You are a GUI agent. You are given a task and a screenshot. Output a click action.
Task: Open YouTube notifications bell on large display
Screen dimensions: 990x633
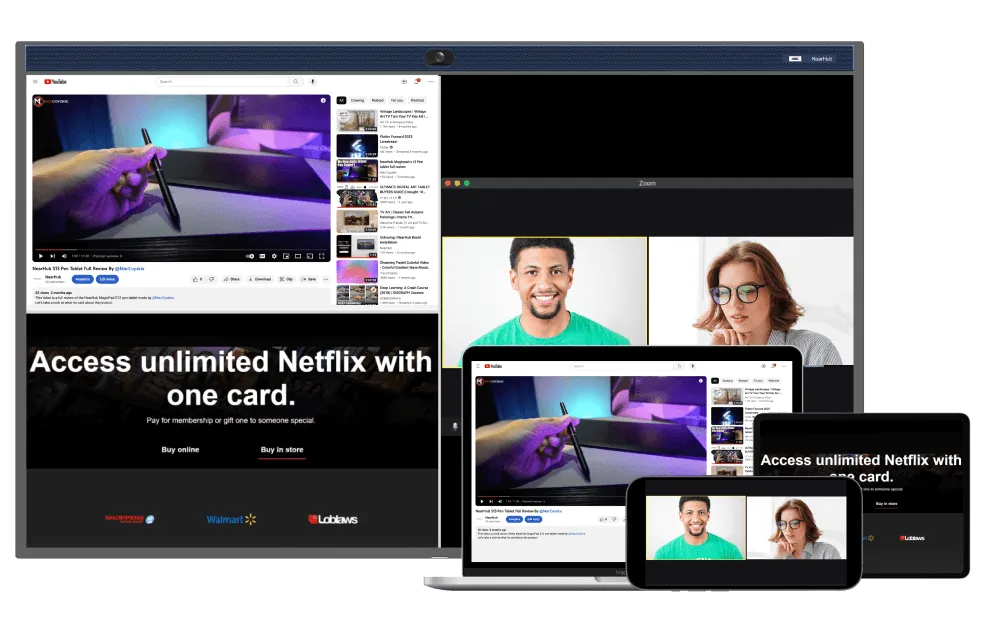[x=417, y=81]
